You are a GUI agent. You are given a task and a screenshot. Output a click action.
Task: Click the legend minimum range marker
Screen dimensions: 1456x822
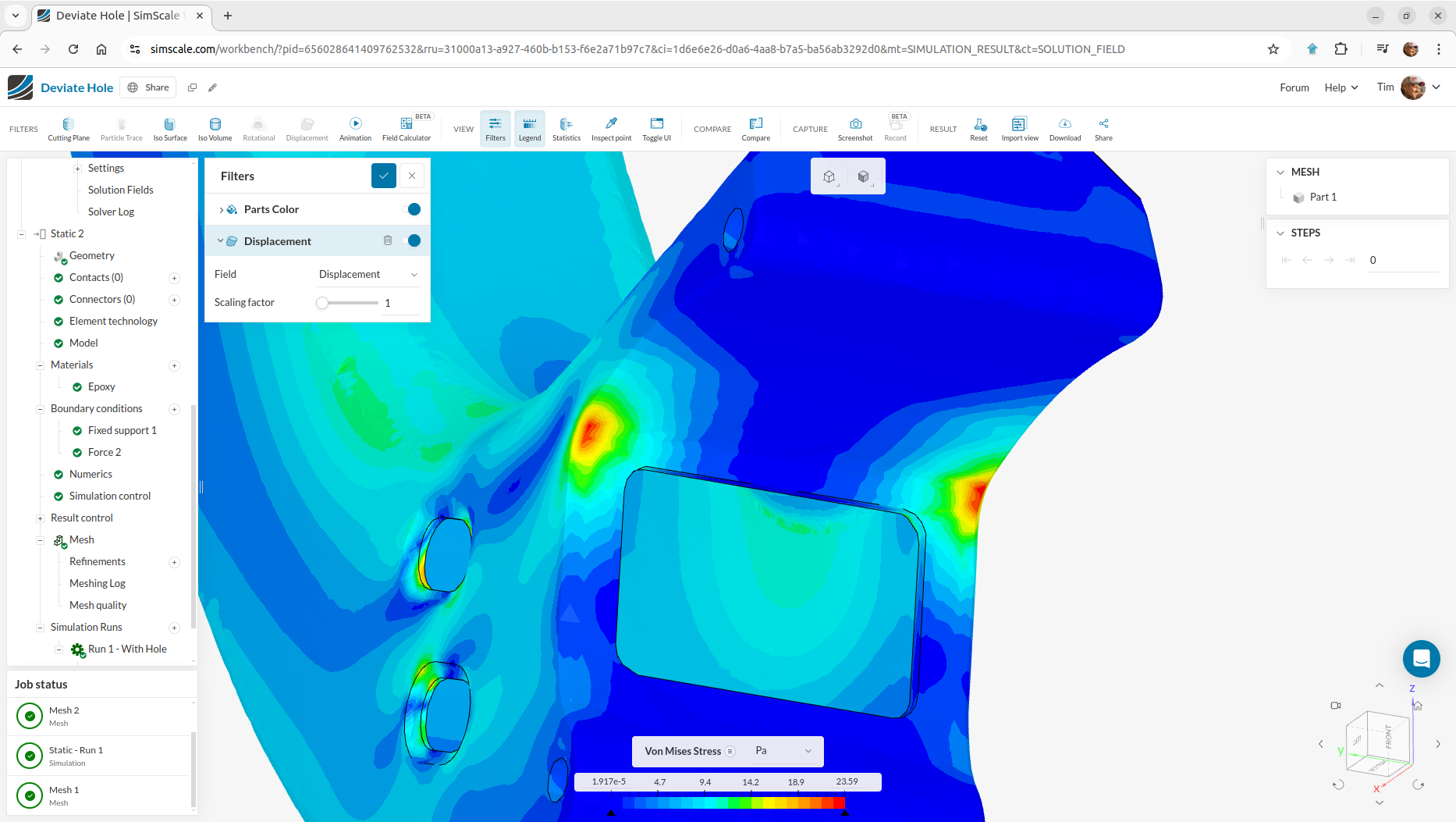[611, 813]
